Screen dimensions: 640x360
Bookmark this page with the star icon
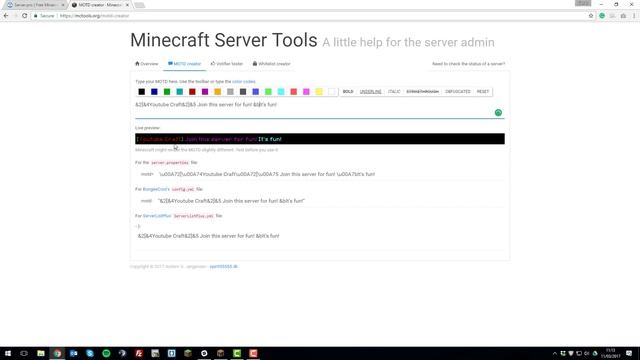[x=591, y=16]
